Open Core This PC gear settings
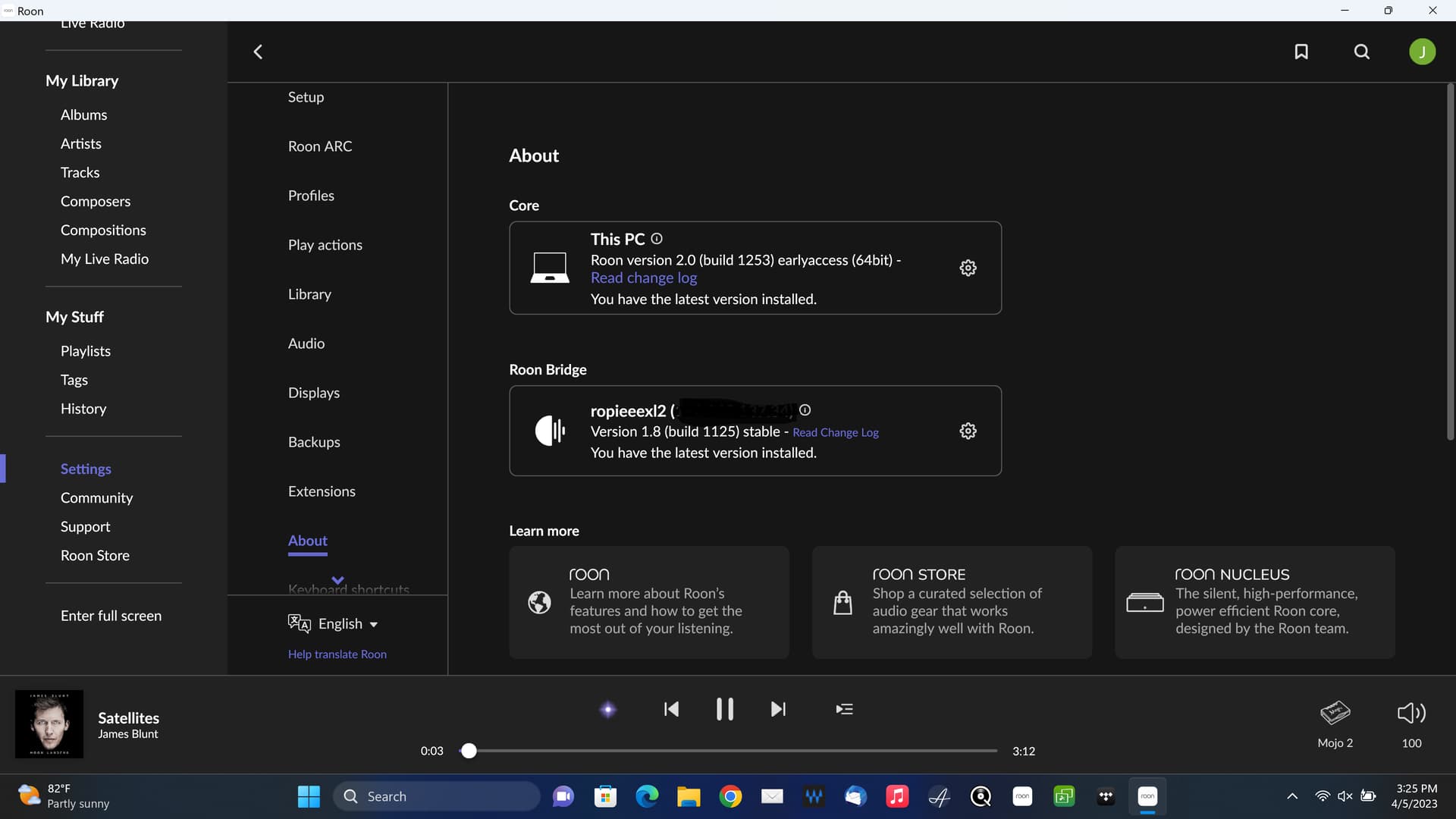 (x=968, y=268)
